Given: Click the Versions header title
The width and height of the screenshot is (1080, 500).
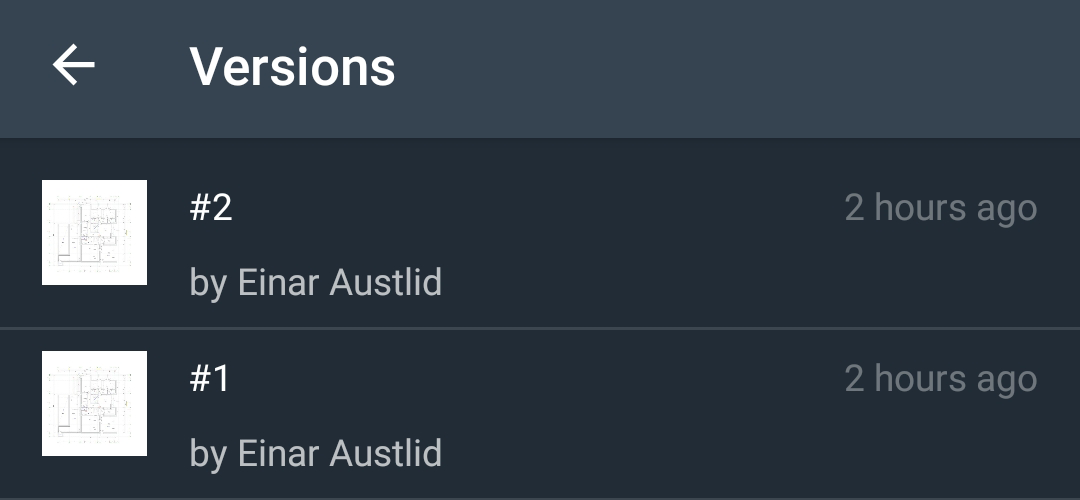Looking at the screenshot, I should pyautogui.click(x=292, y=67).
